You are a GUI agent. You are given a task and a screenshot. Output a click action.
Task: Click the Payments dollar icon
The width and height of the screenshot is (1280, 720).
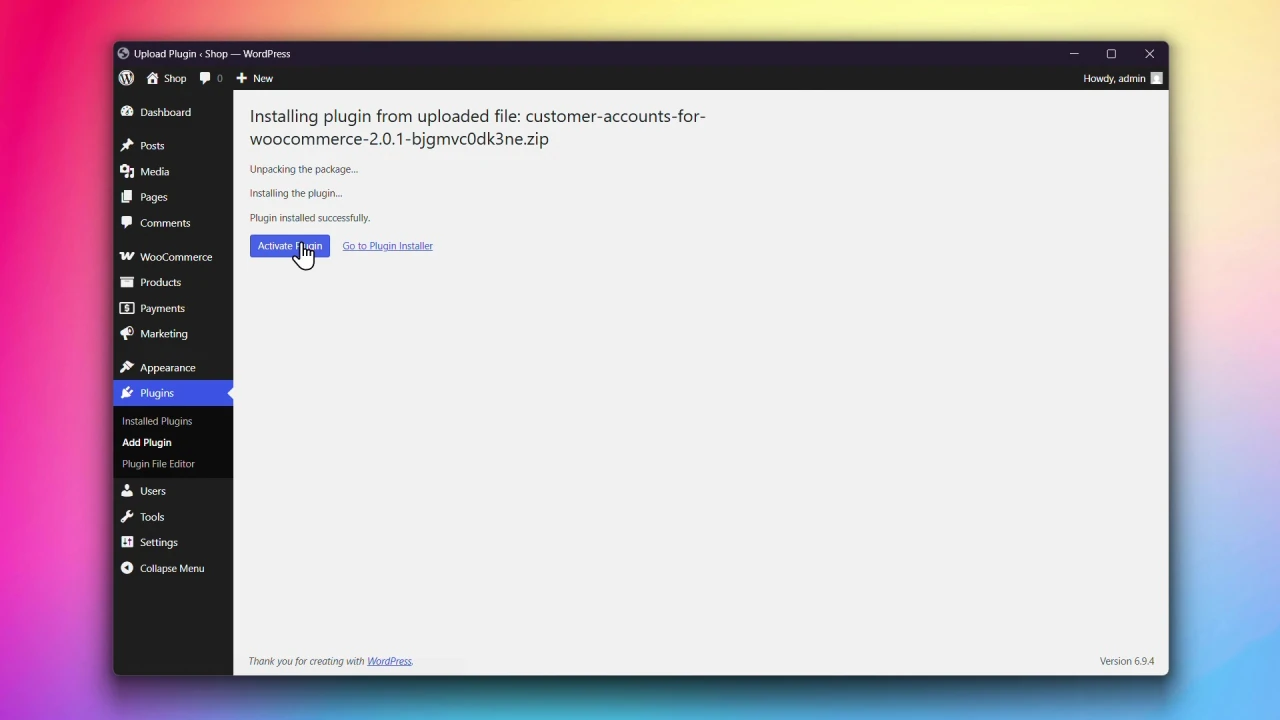click(127, 308)
